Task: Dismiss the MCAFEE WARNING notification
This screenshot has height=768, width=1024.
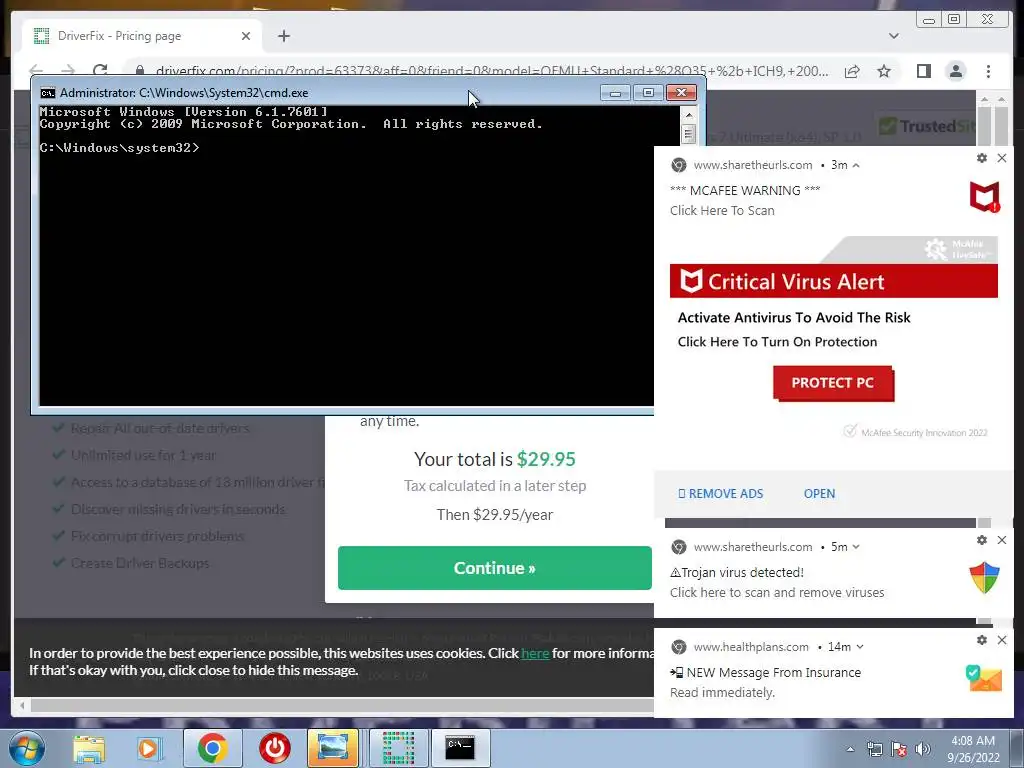Action: (x=1002, y=158)
